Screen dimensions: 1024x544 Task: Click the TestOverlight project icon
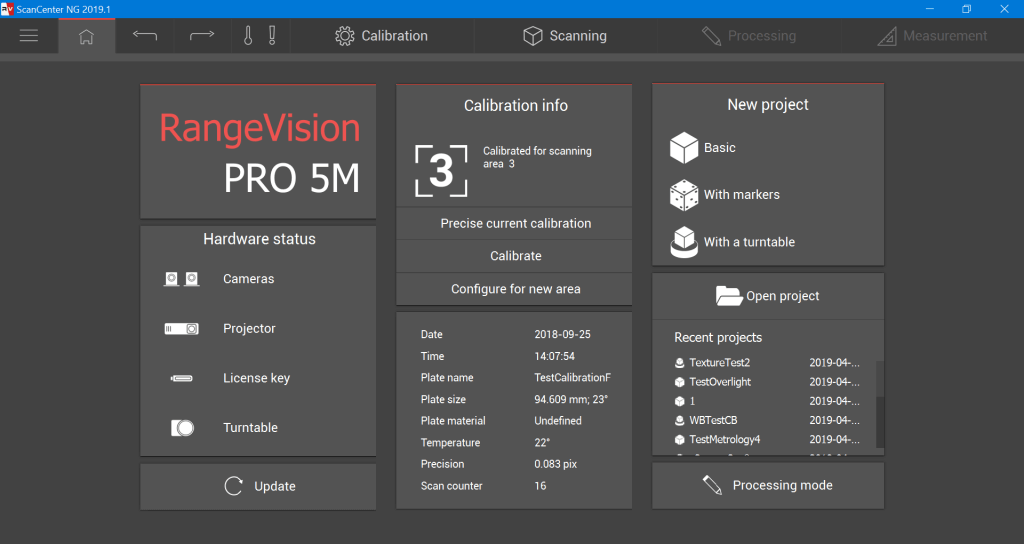coord(679,382)
